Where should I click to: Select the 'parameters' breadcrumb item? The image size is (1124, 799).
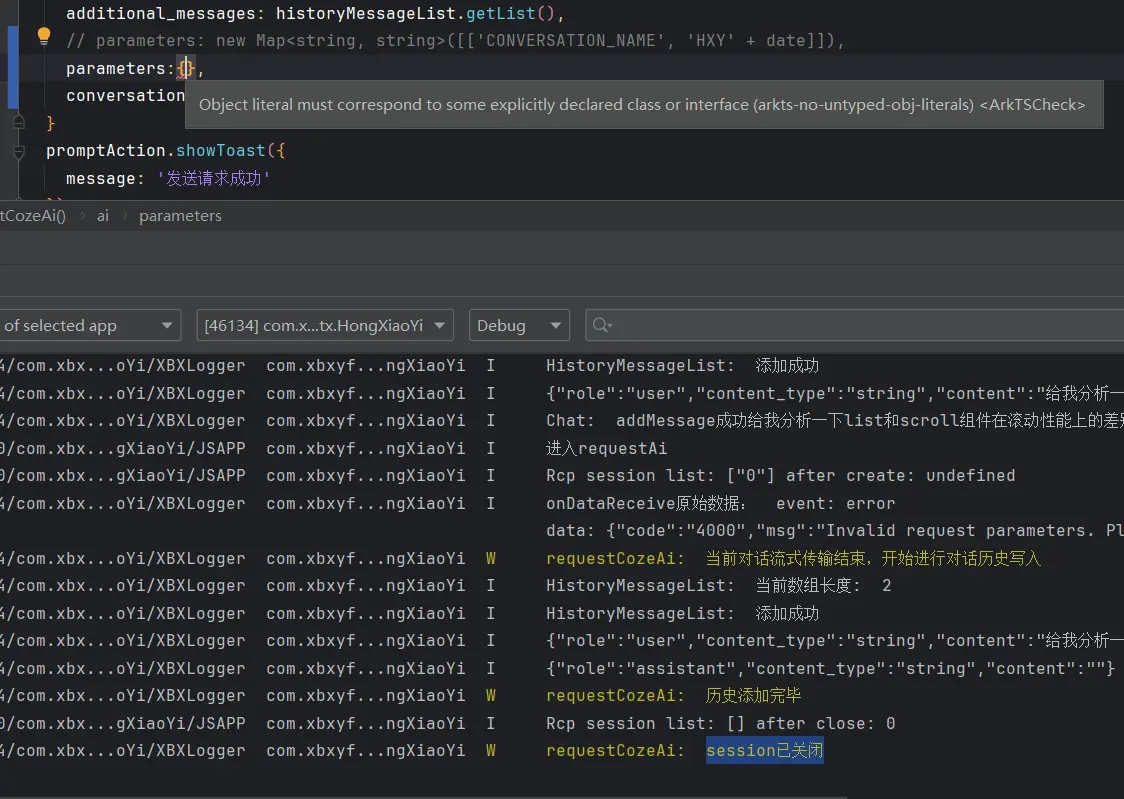tap(180, 216)
